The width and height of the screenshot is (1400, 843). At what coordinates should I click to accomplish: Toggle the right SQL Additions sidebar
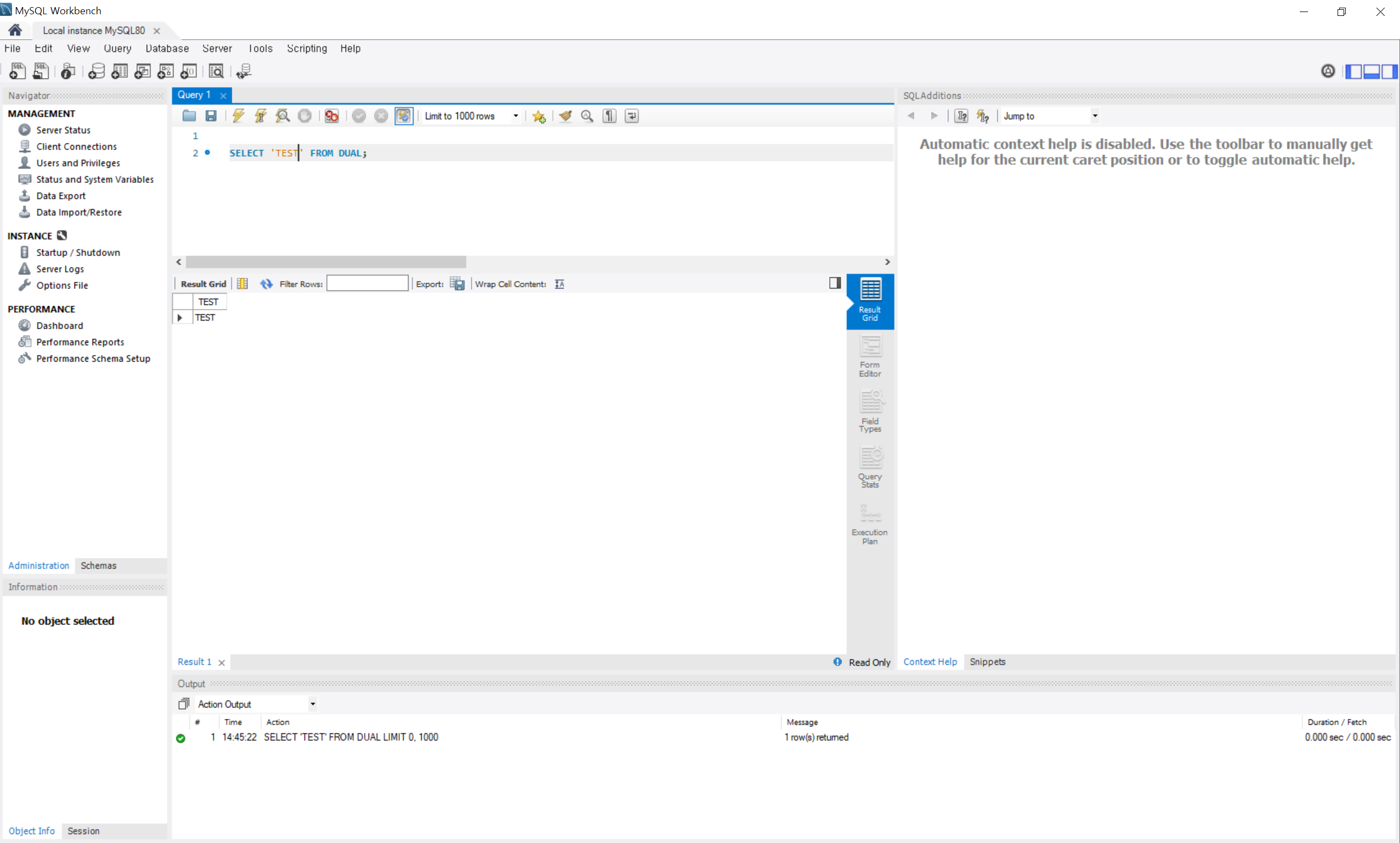point(1389,72)
